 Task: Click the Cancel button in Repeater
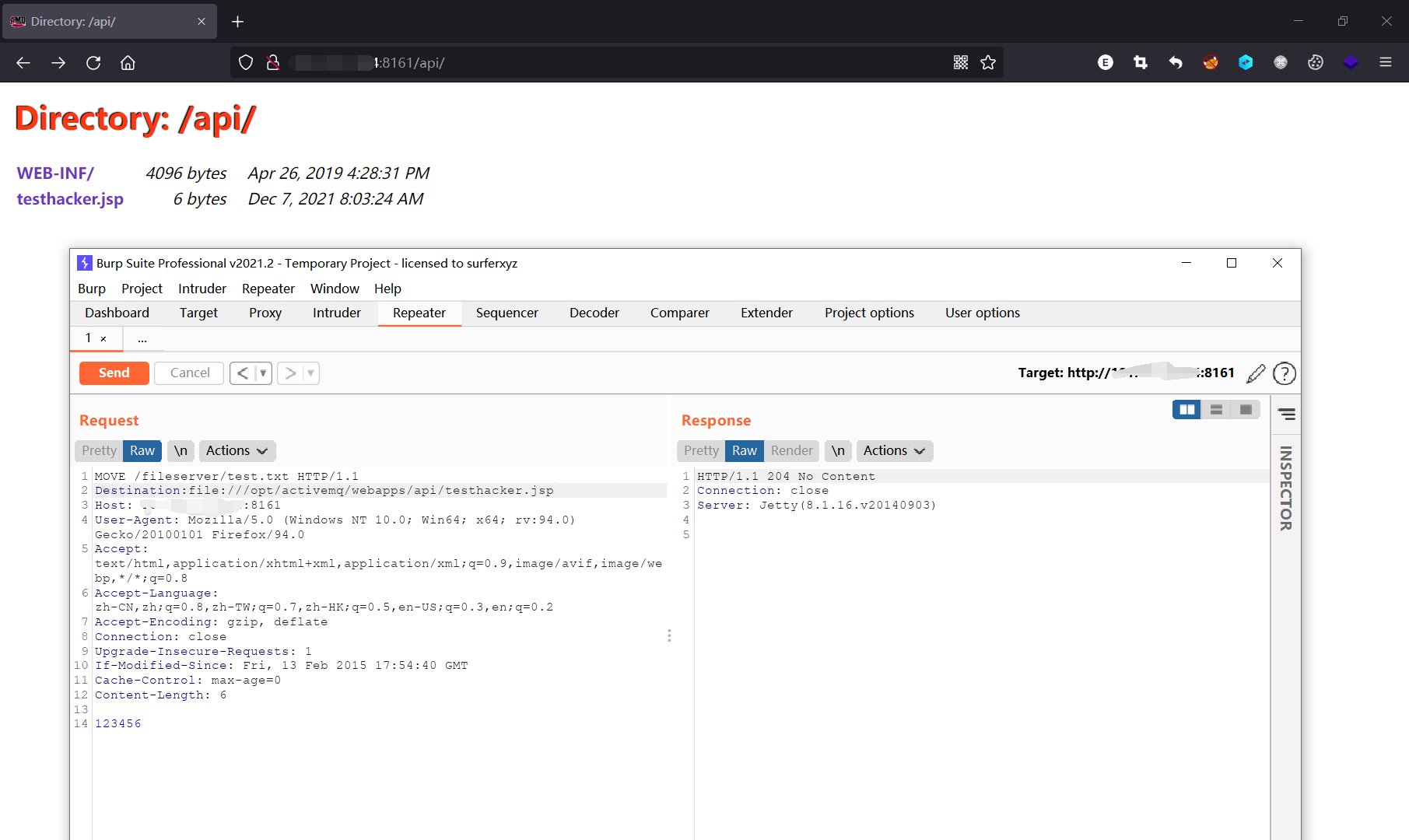[190, 373]
